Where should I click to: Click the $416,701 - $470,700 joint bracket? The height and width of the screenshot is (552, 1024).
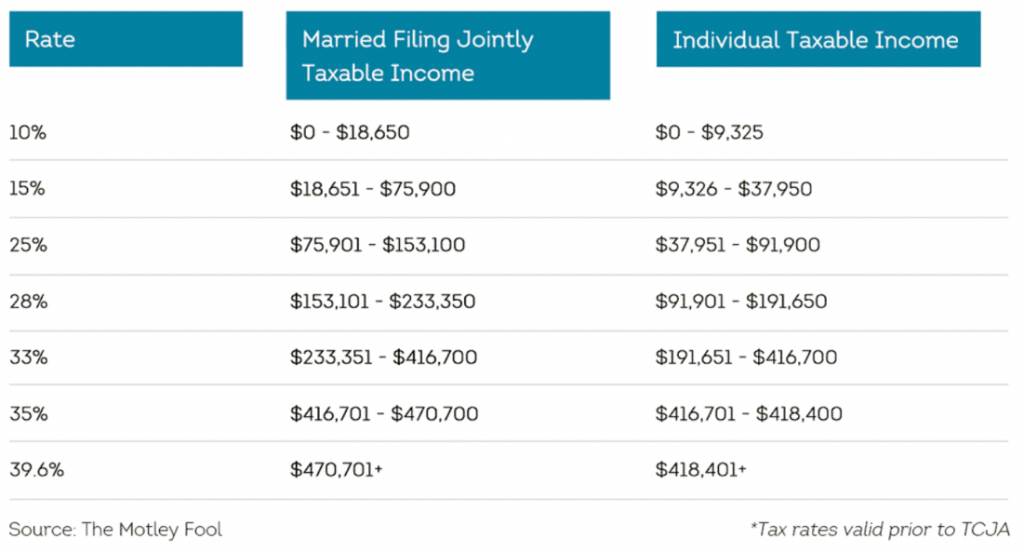click(x=384, y=413)
